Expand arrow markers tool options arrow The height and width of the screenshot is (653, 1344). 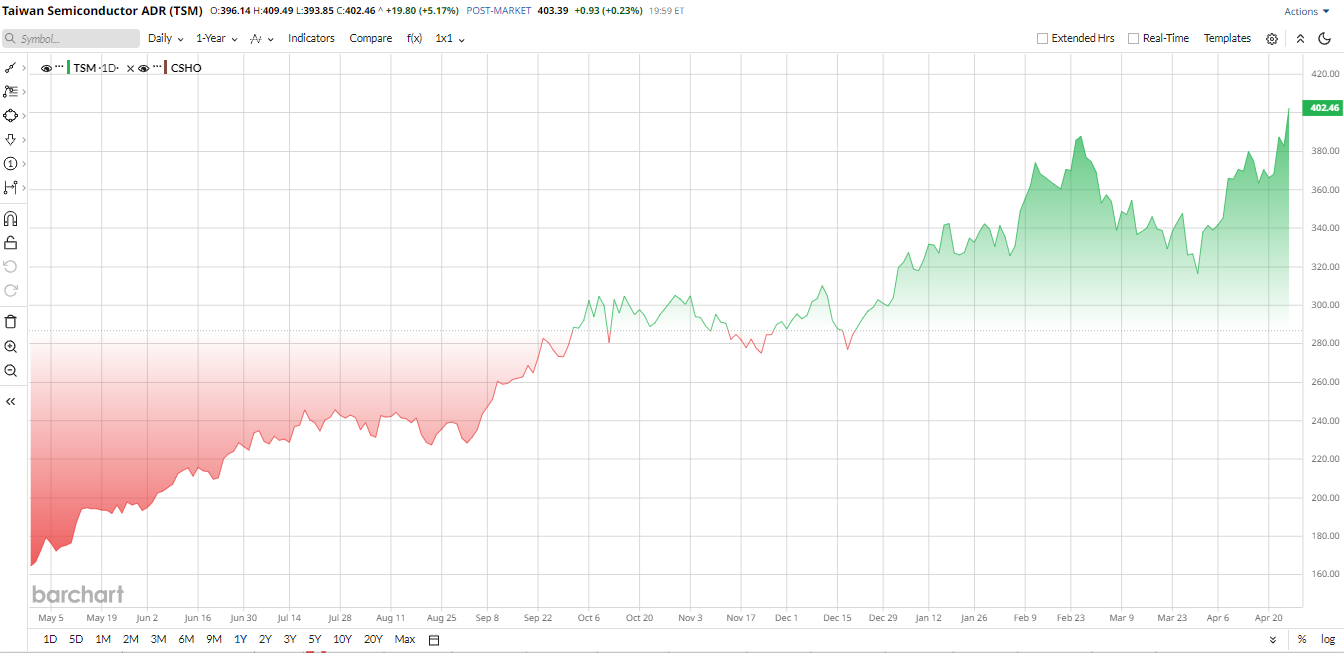tap(23, 139)
